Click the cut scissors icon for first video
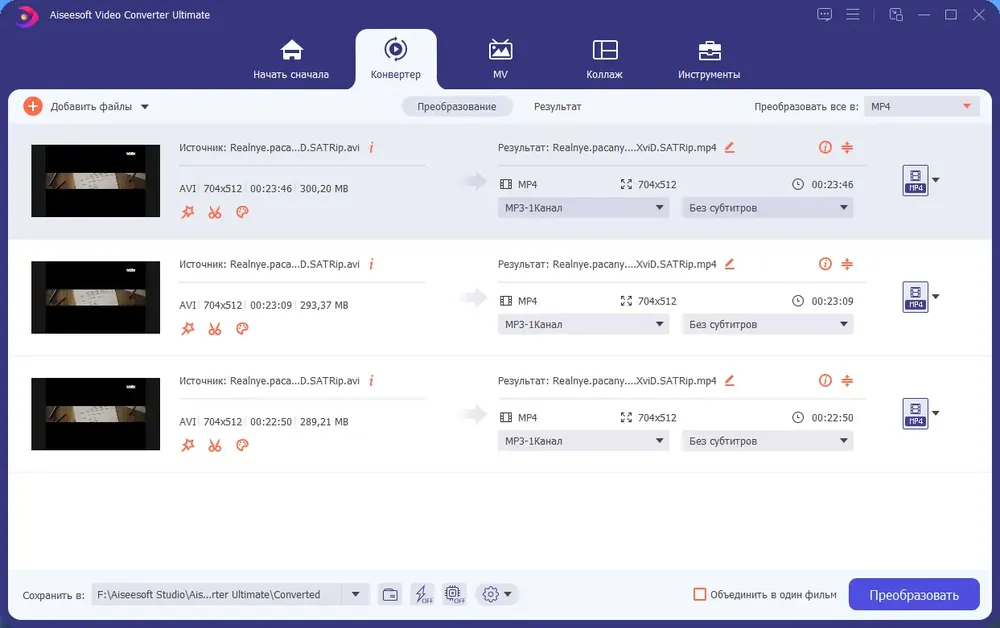Screen dimensions: 1000x628 [215, 212]
